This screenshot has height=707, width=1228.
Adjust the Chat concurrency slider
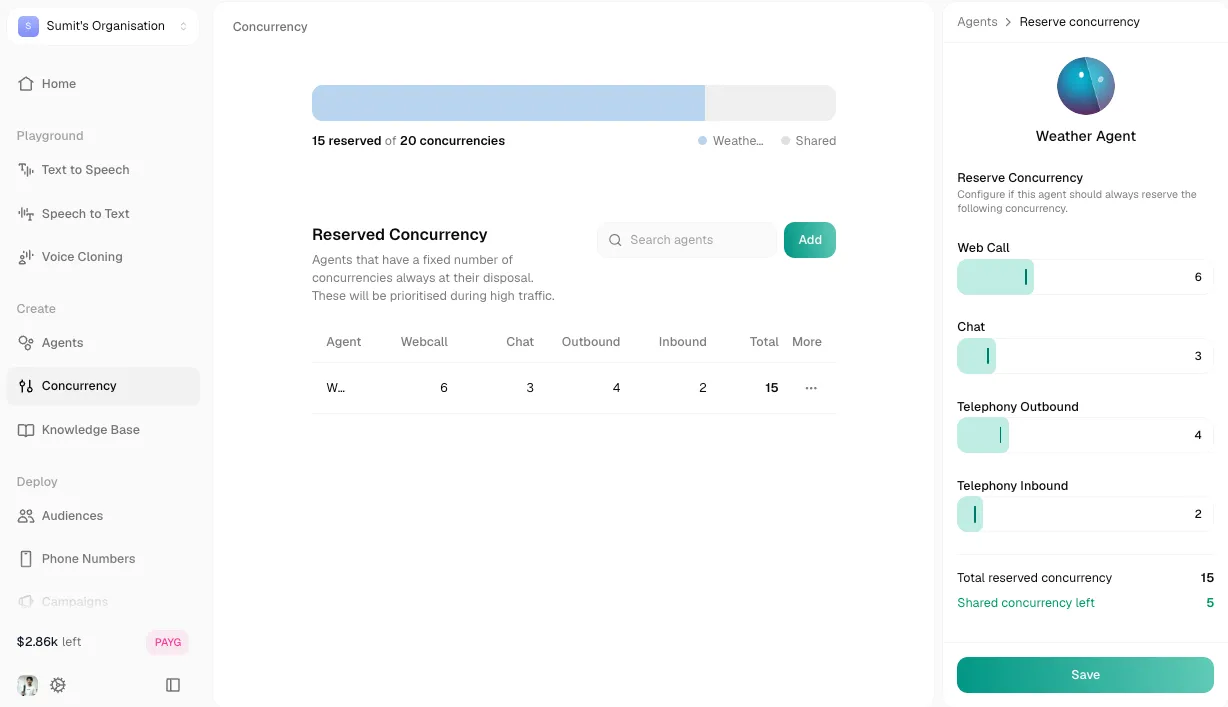(988, 356)
